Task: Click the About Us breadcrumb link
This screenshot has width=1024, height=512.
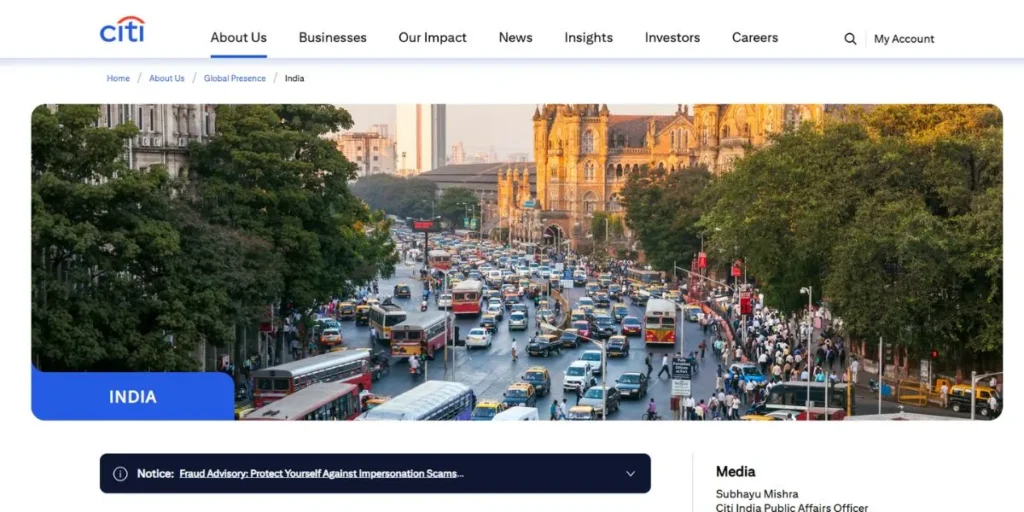Action: (167, 78)
